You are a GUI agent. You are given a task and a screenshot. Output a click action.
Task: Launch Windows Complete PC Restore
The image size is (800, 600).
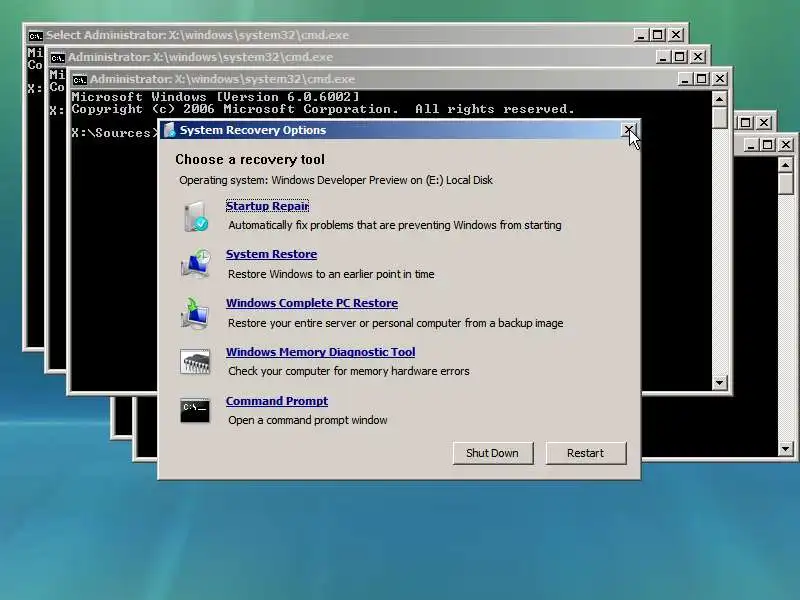(x=312, y=303)
